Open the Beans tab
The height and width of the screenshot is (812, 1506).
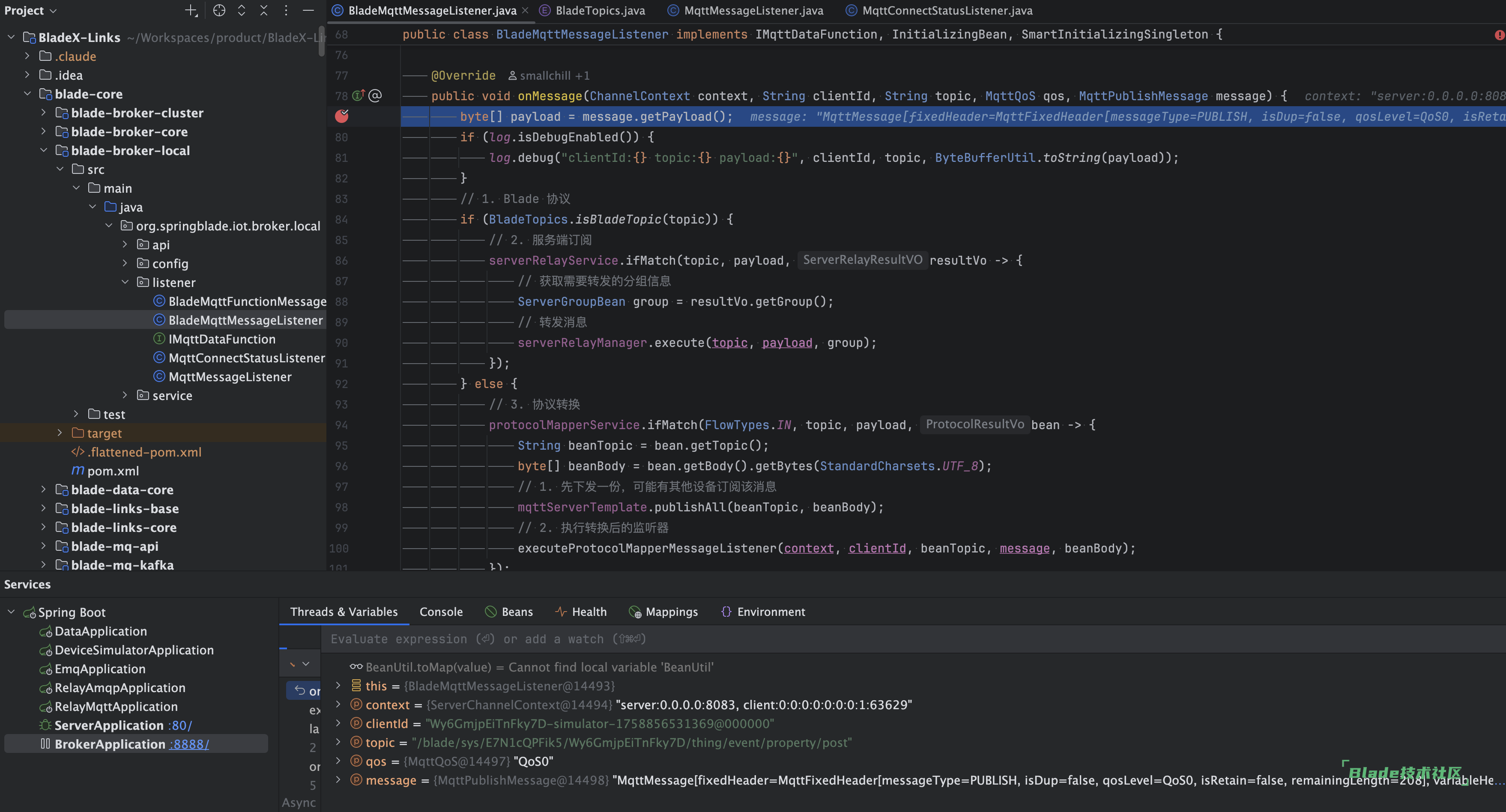click(508, 612)
